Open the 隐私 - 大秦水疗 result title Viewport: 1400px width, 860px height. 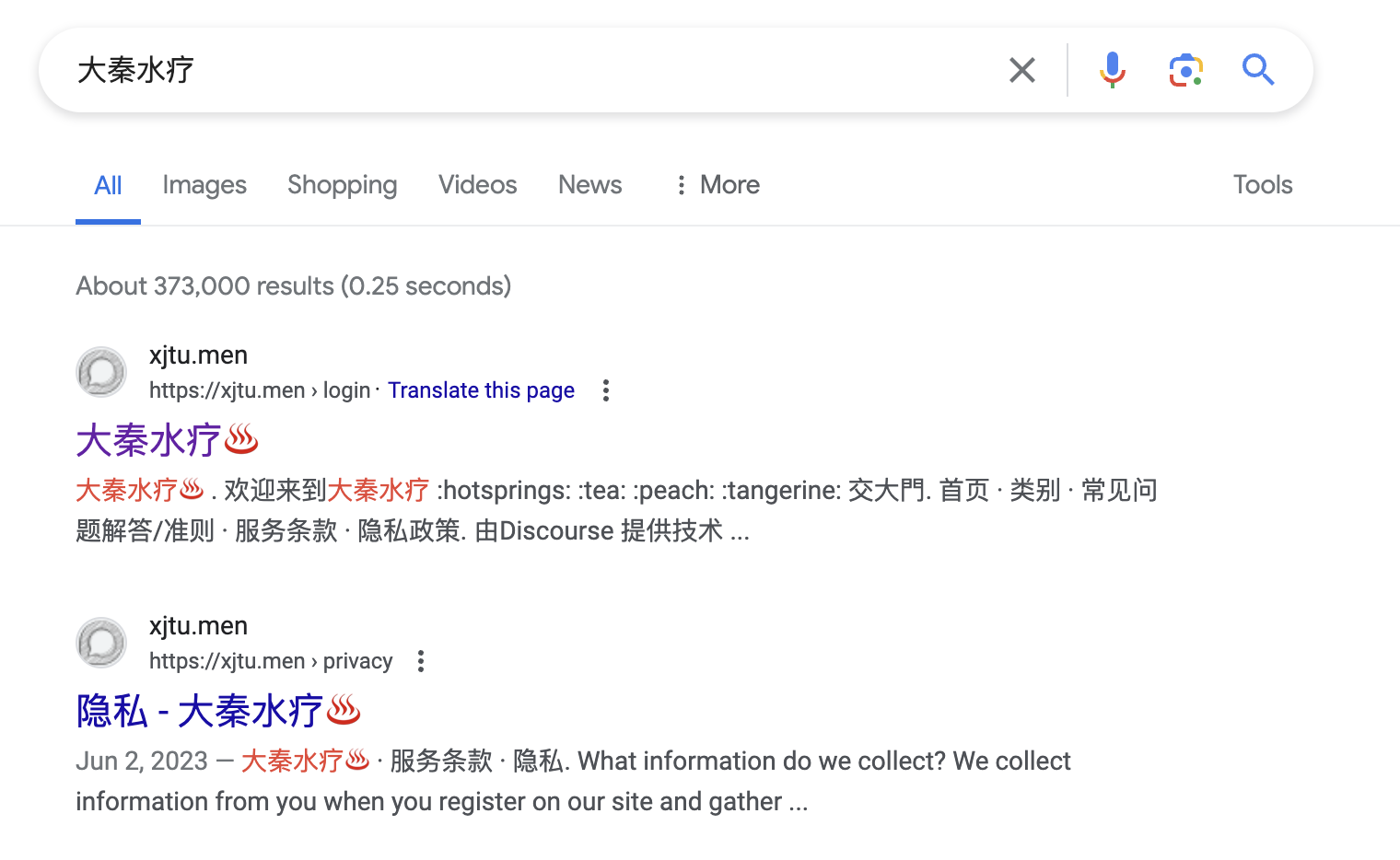(x=218, y=711)
